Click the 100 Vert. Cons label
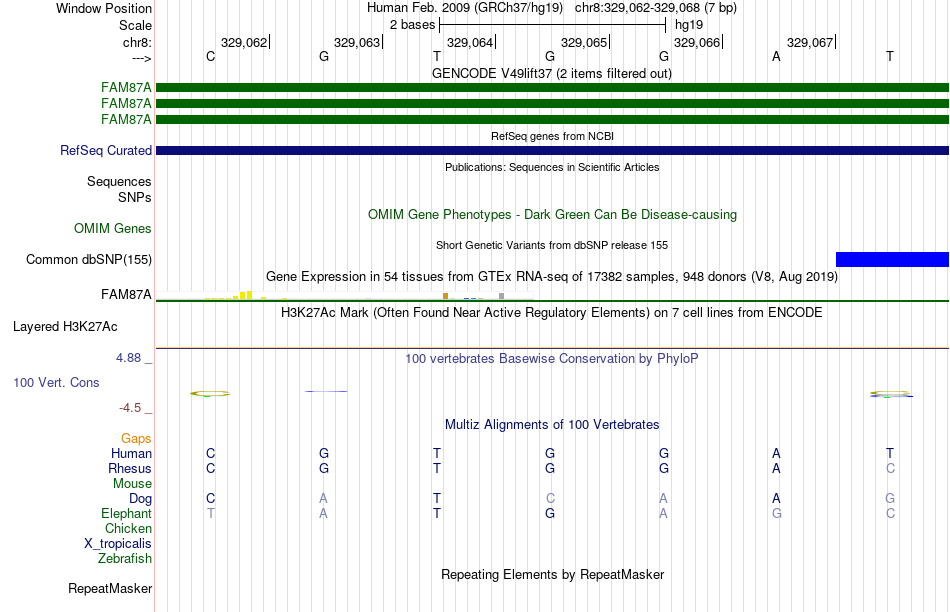 click(56, 382)
